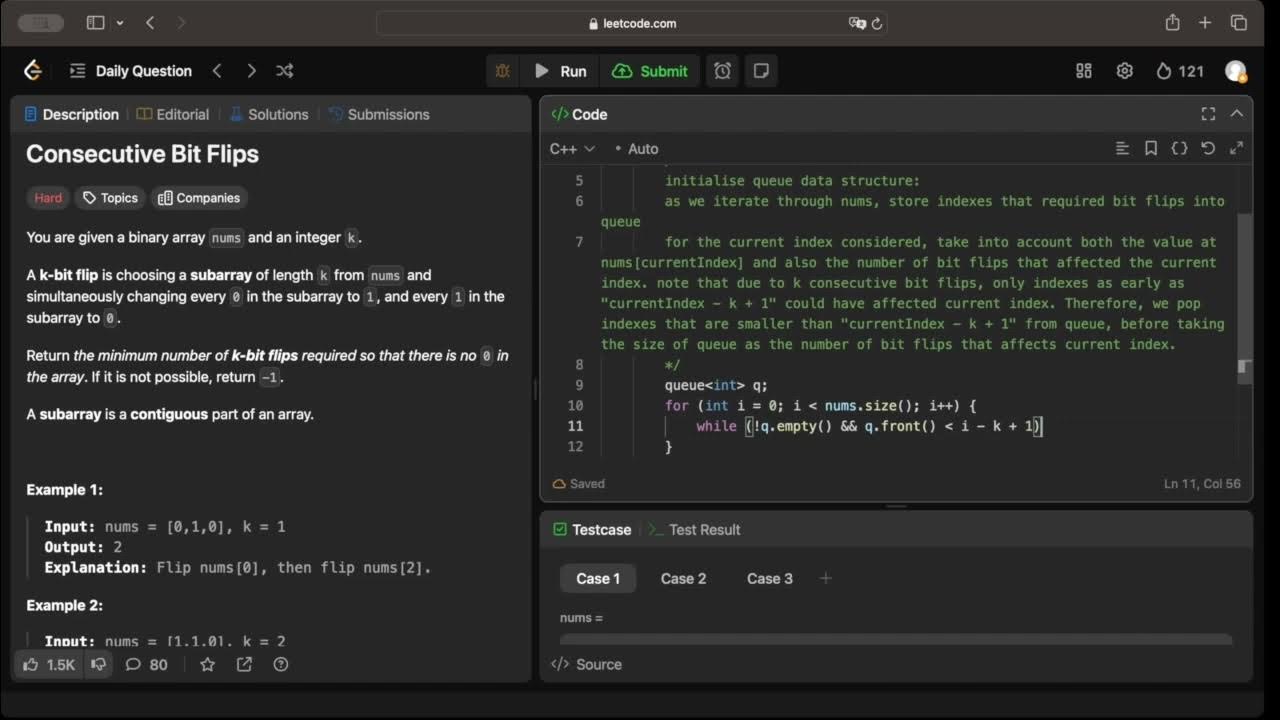Shuffle to a random problem
Image resolution: width=1280 pixels, height=720 pixels.
[x=285, y=71]
